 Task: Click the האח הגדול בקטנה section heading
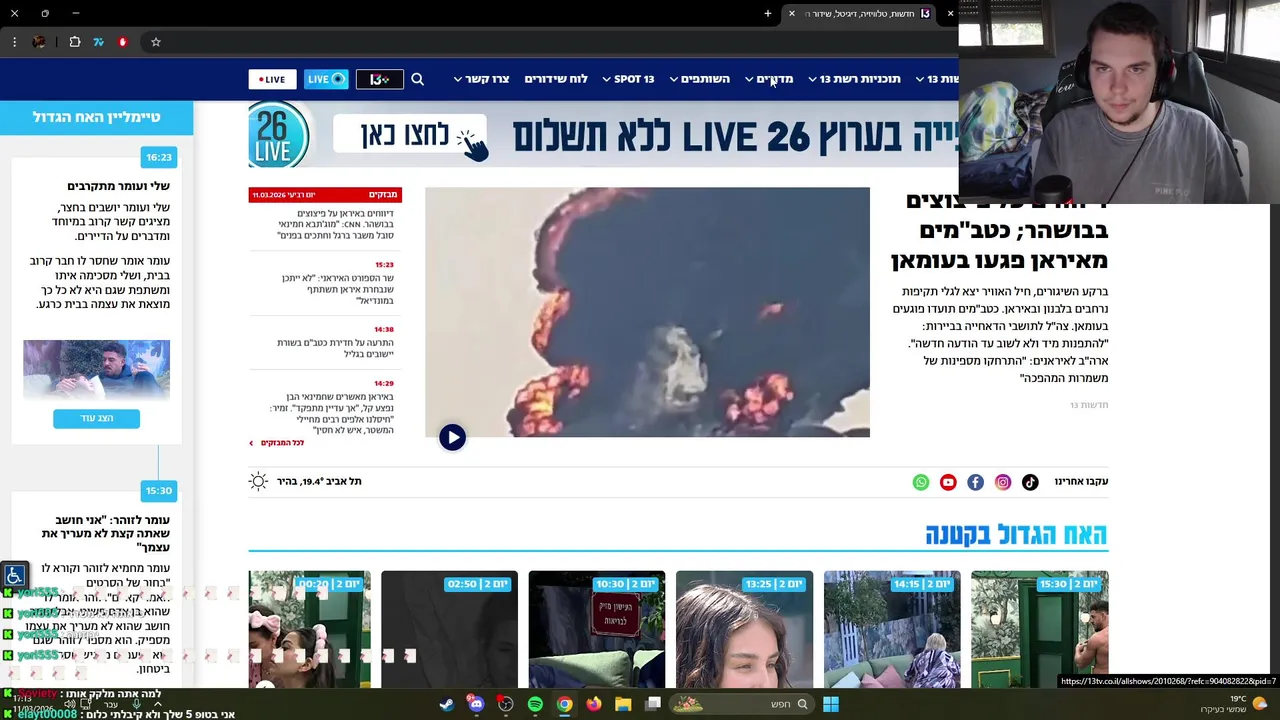point(1016,534)
